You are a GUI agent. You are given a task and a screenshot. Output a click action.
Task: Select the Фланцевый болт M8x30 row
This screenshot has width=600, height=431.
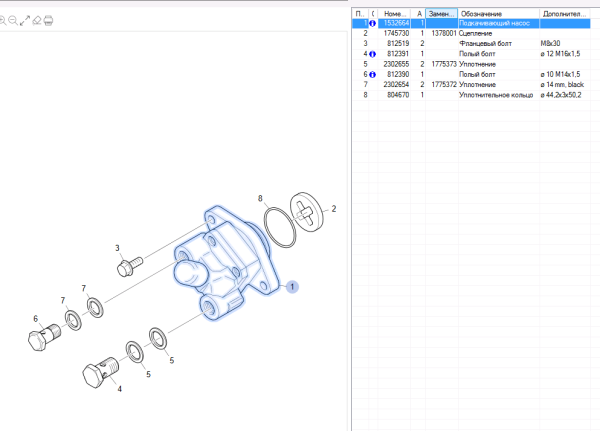tap(471, 44)
